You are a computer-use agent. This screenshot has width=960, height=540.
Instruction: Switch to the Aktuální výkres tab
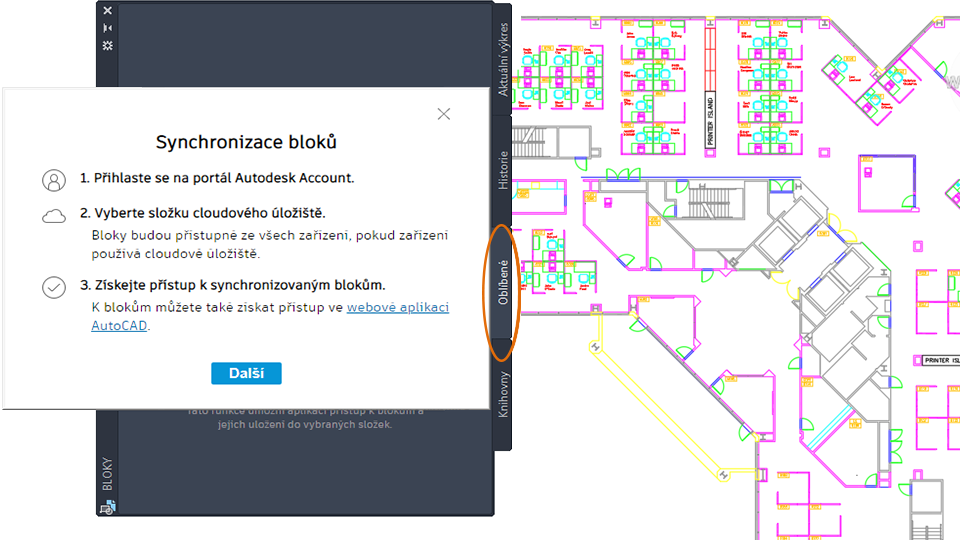pos(503,59)
